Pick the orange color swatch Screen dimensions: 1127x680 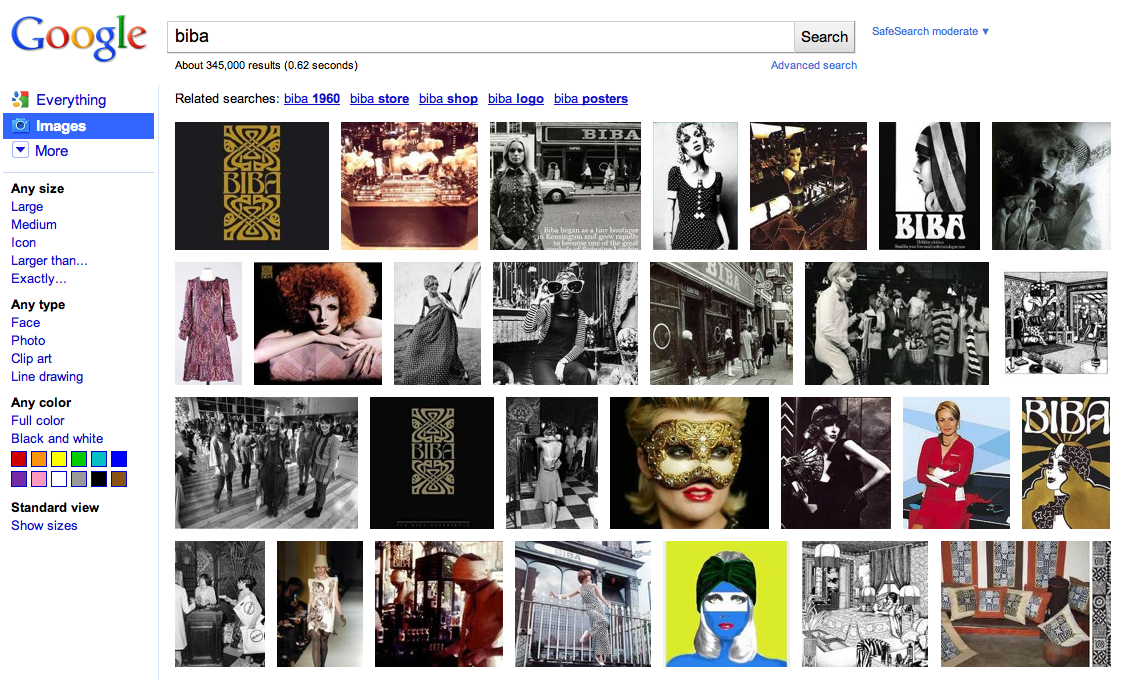point(39,459)
